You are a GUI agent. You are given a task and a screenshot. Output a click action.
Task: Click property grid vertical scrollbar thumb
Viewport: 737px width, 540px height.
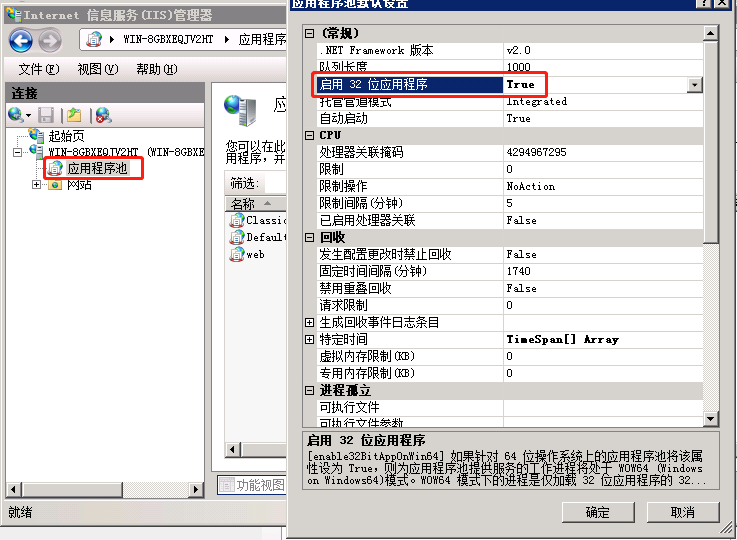tap(711, 142)
